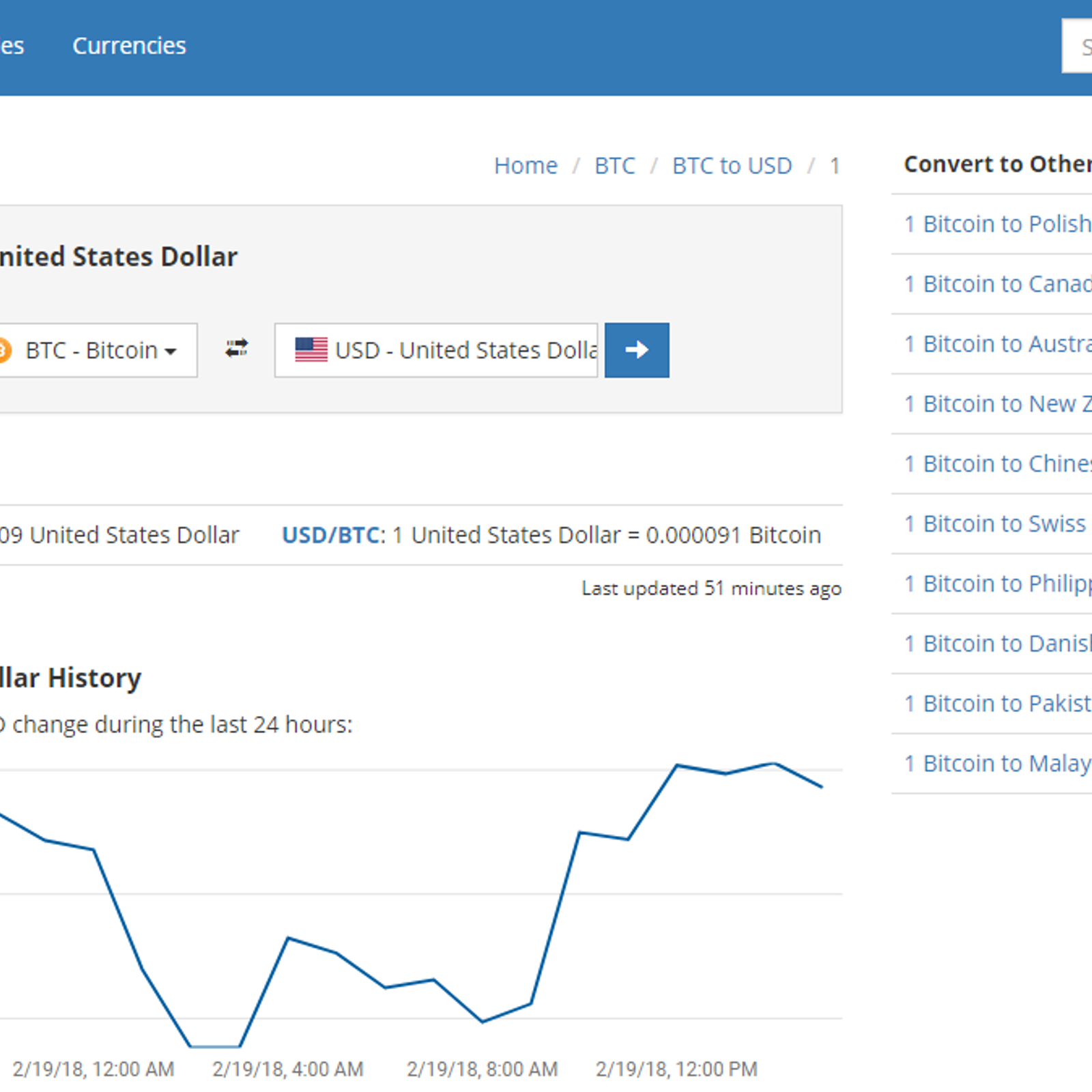
Task: Open 1 Bitcoin to Swiss conversion link
Action: pyautogui.click(x=994, y=523)
